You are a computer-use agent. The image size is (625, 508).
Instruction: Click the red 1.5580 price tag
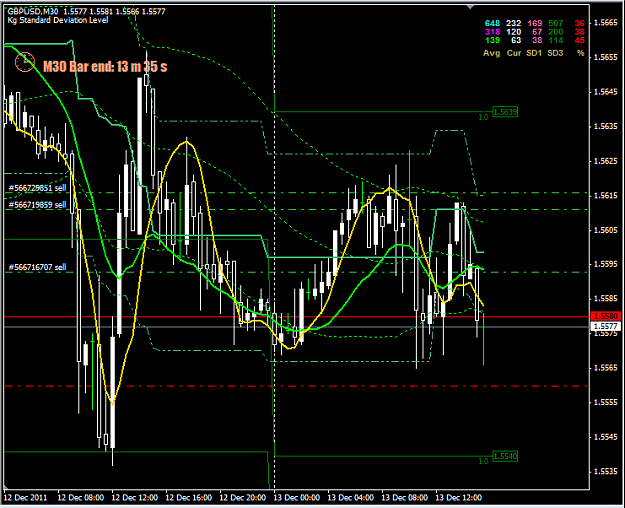click(x=605, y=316)
